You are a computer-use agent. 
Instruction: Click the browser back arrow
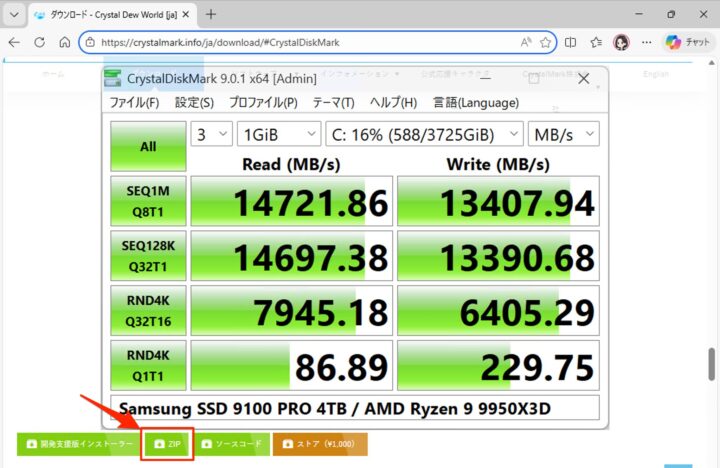[14, 43]
